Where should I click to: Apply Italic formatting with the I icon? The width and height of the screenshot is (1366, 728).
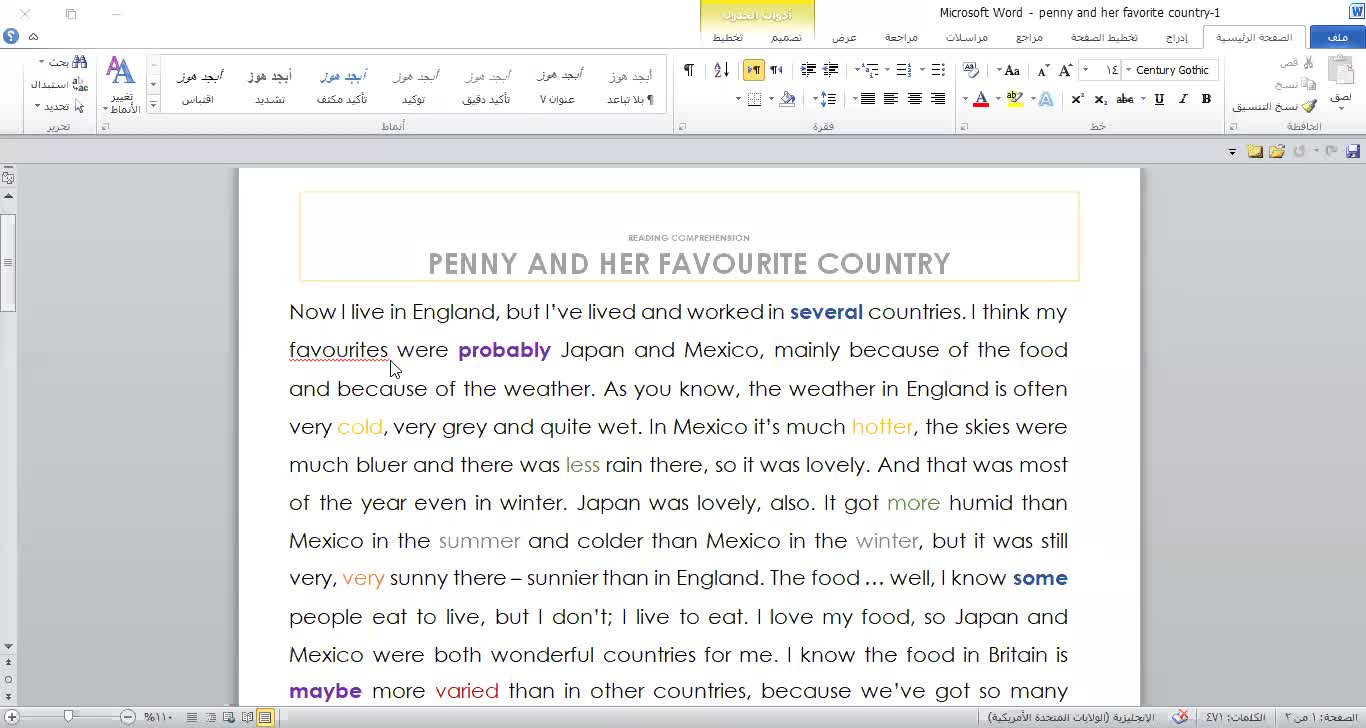[x=1183, y=99]
